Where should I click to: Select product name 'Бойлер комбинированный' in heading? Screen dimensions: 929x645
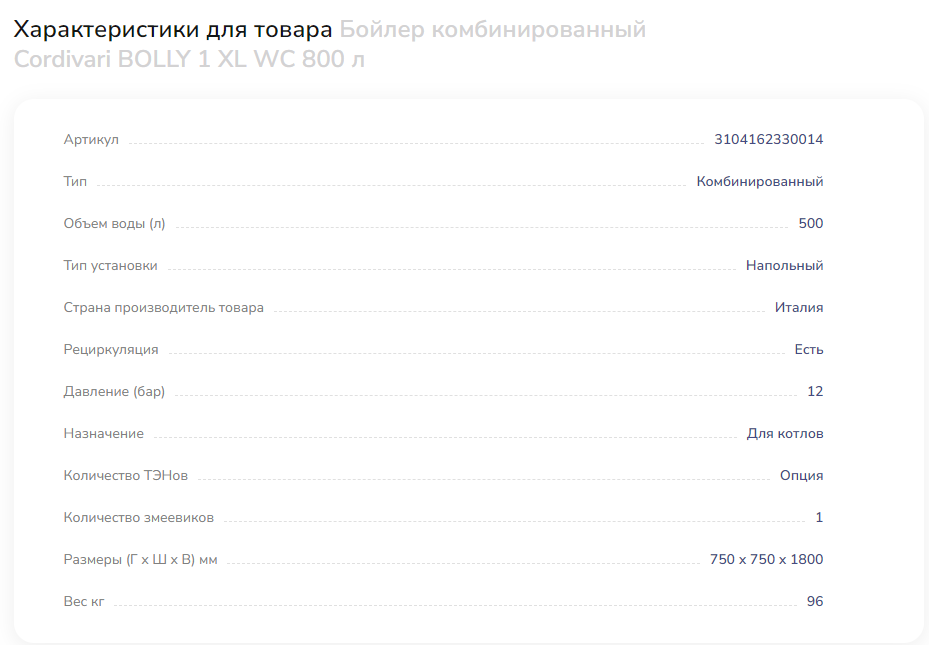492,30
